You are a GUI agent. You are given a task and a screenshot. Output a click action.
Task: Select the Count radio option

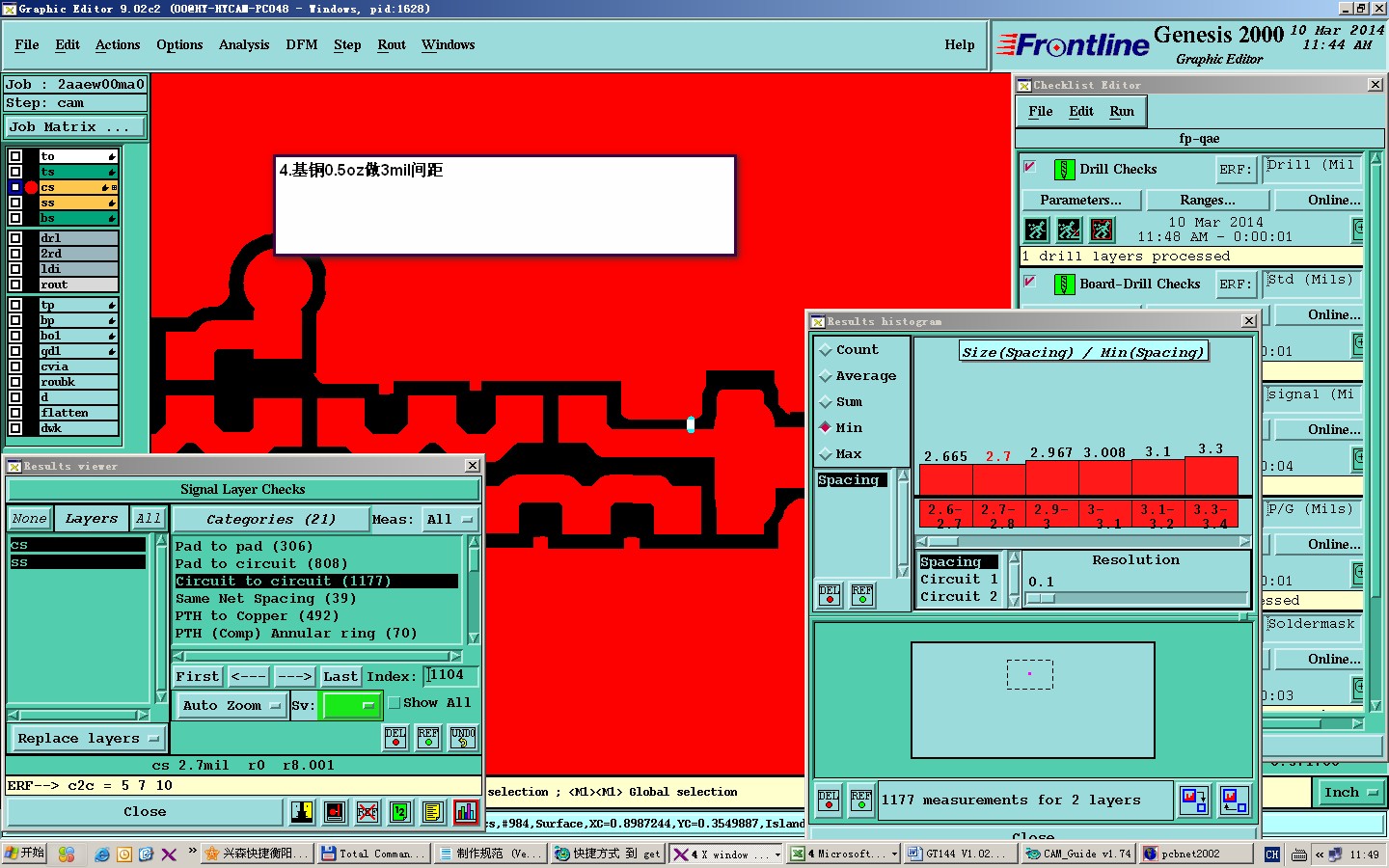pyautogui.click(x=826, y=350)
